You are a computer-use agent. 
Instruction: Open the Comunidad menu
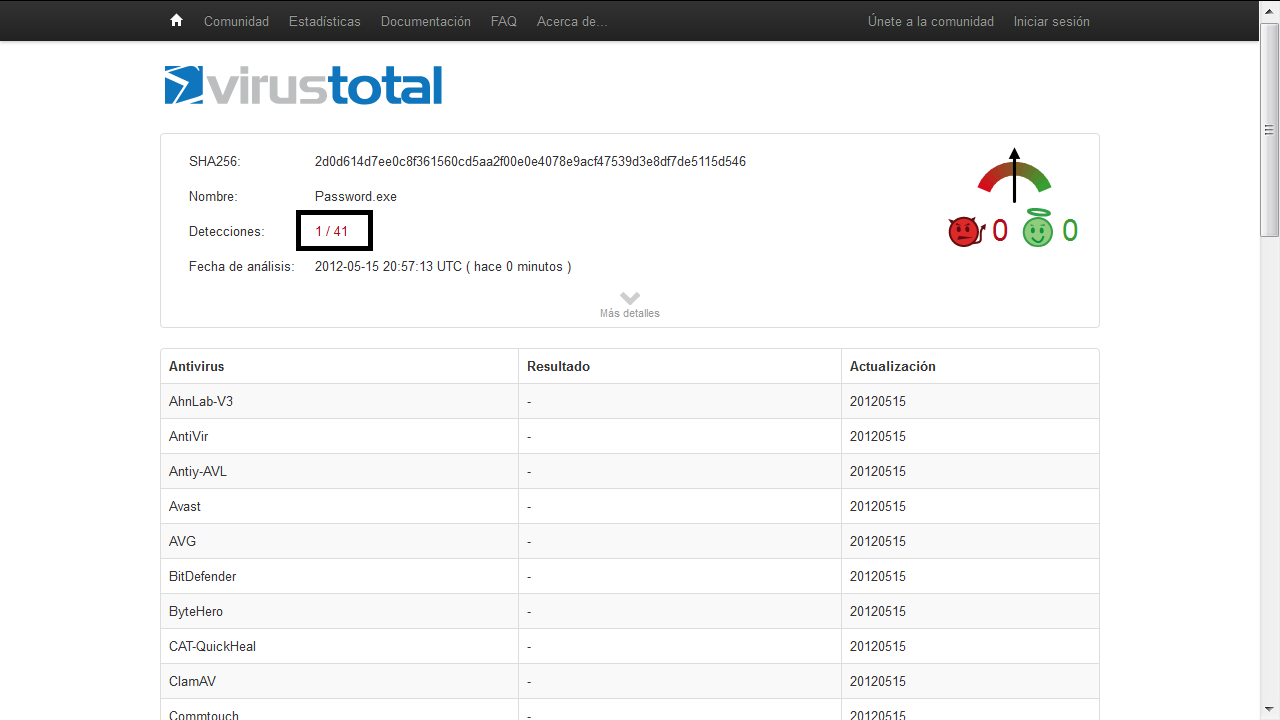(236, 21)
